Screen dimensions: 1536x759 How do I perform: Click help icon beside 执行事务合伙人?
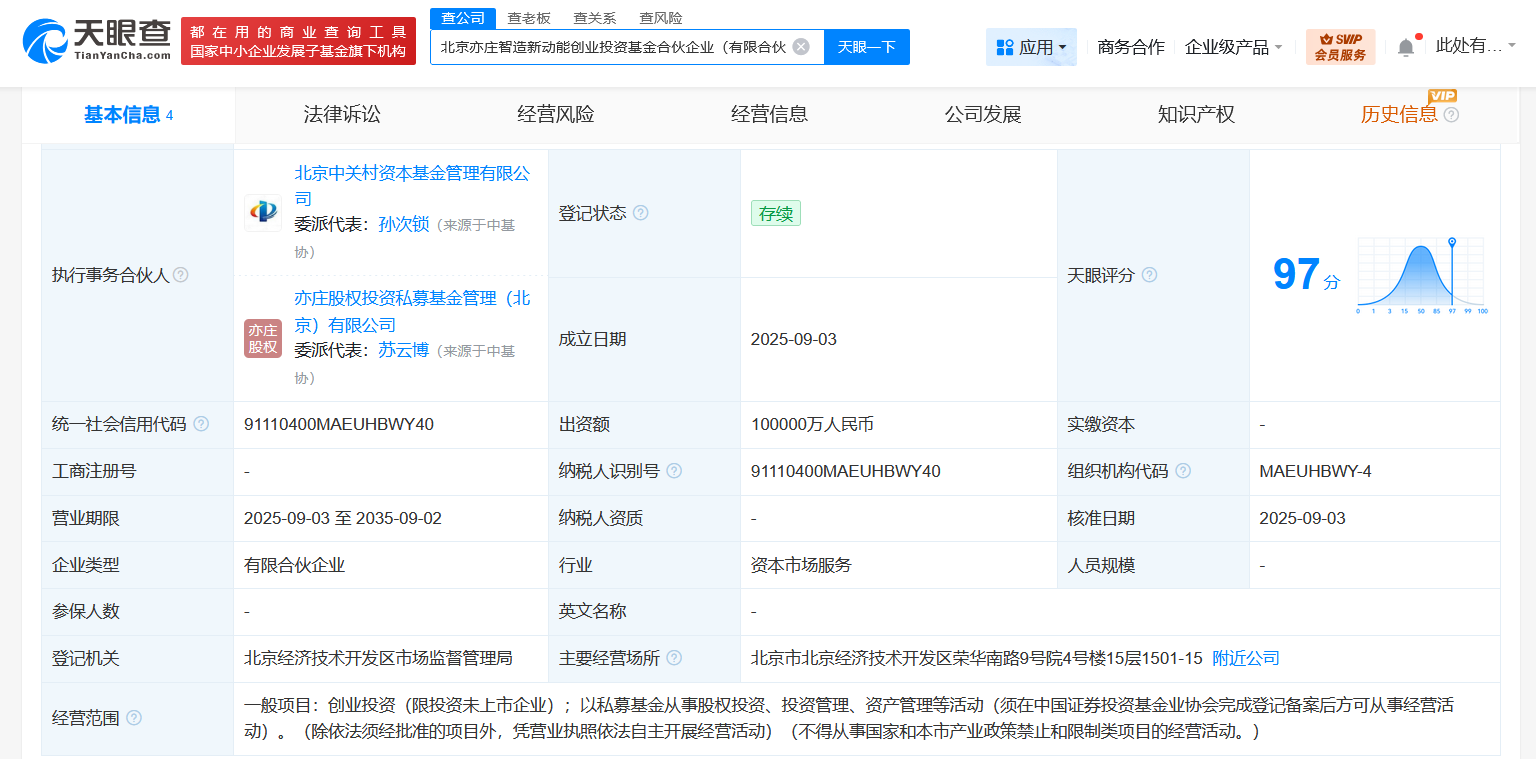[181, 275]
